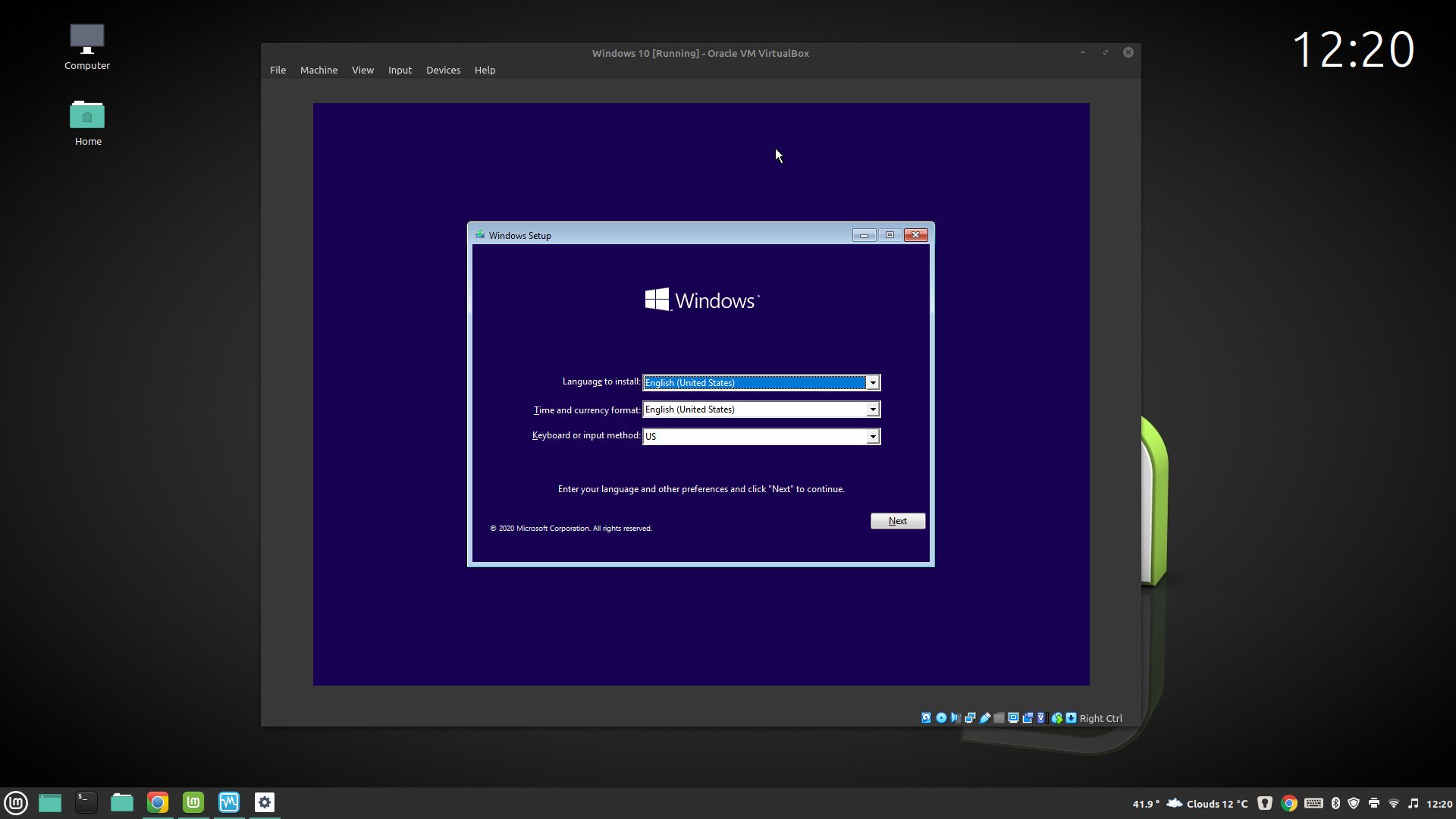1456x819 pixels.
Task: Click the network adapters status icon
Action: tap(970, 717)
